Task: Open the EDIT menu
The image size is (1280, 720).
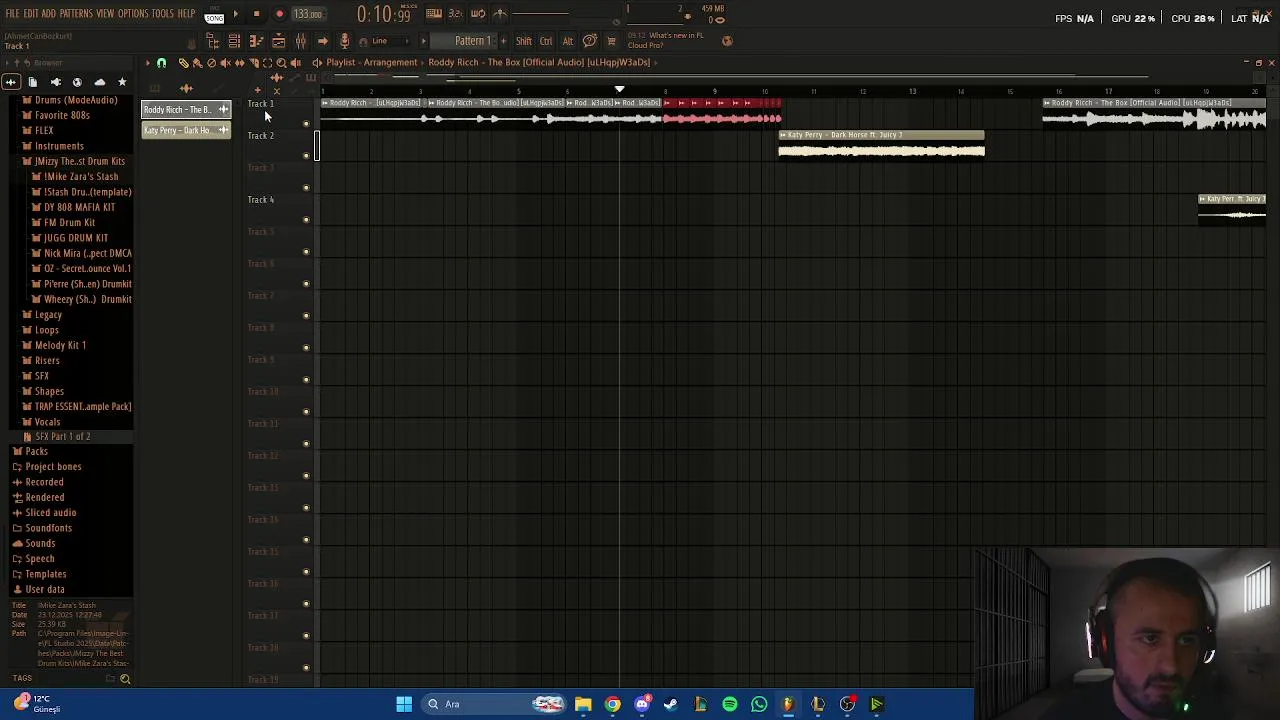Action: point(31,14)
